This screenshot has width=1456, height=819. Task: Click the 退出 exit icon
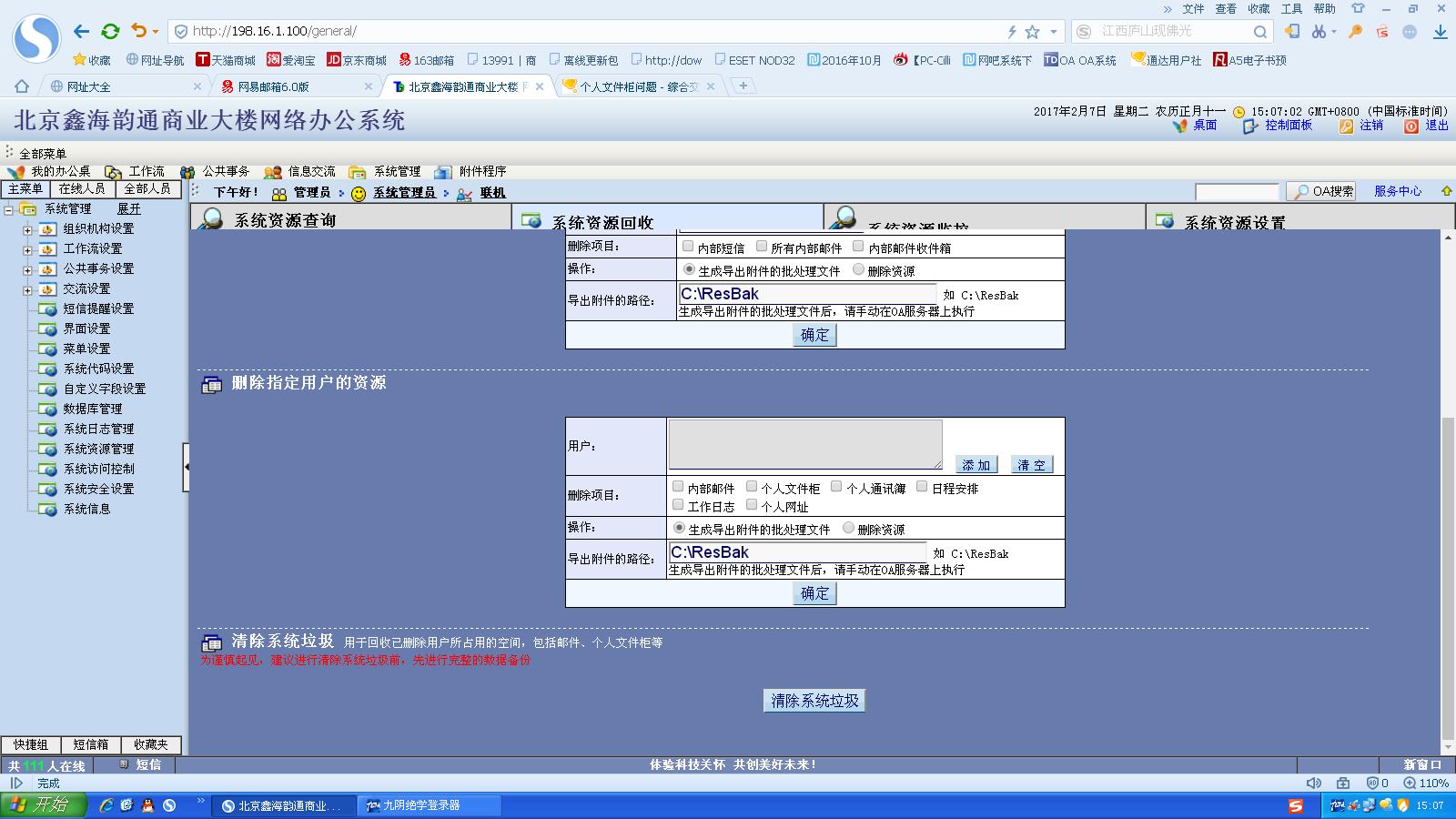click(1410, 126)
